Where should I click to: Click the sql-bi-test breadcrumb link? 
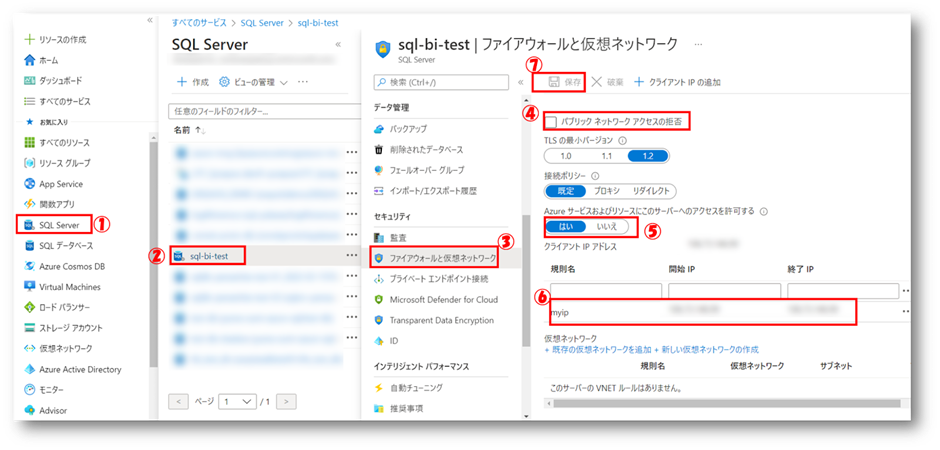coord(318,23)
